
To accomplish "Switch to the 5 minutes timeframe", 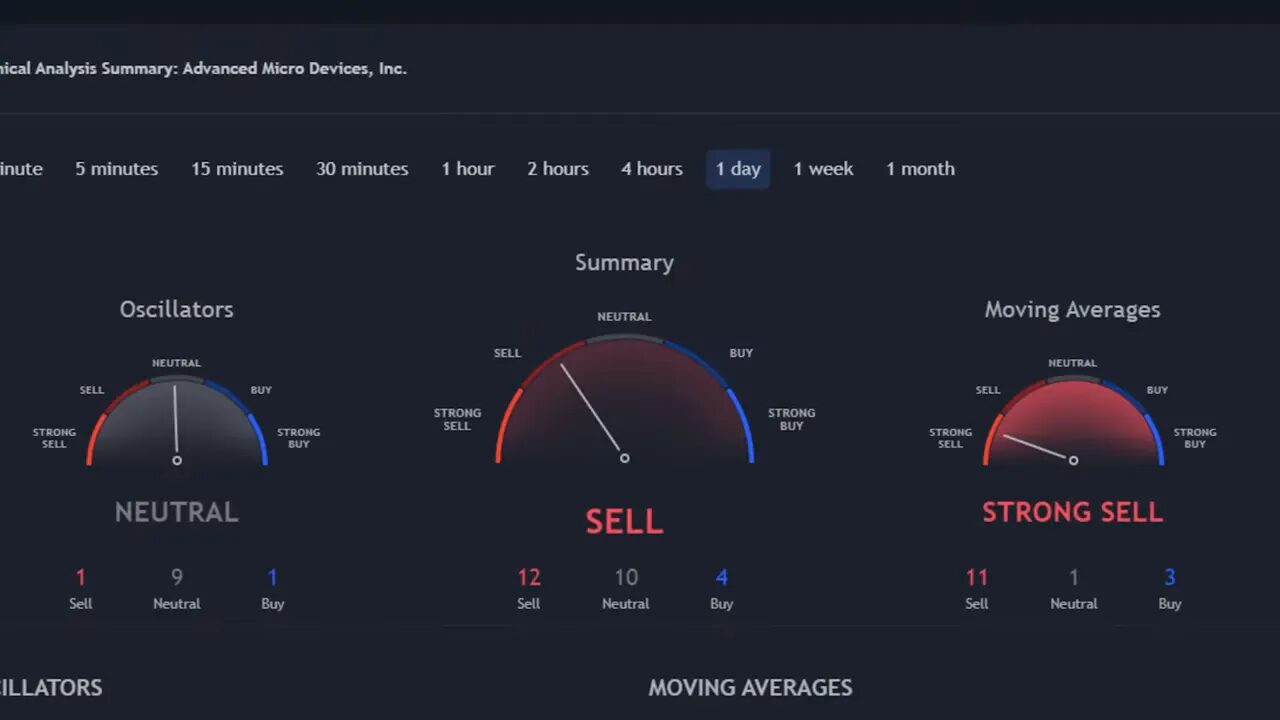I will click(x=116, y=169).
